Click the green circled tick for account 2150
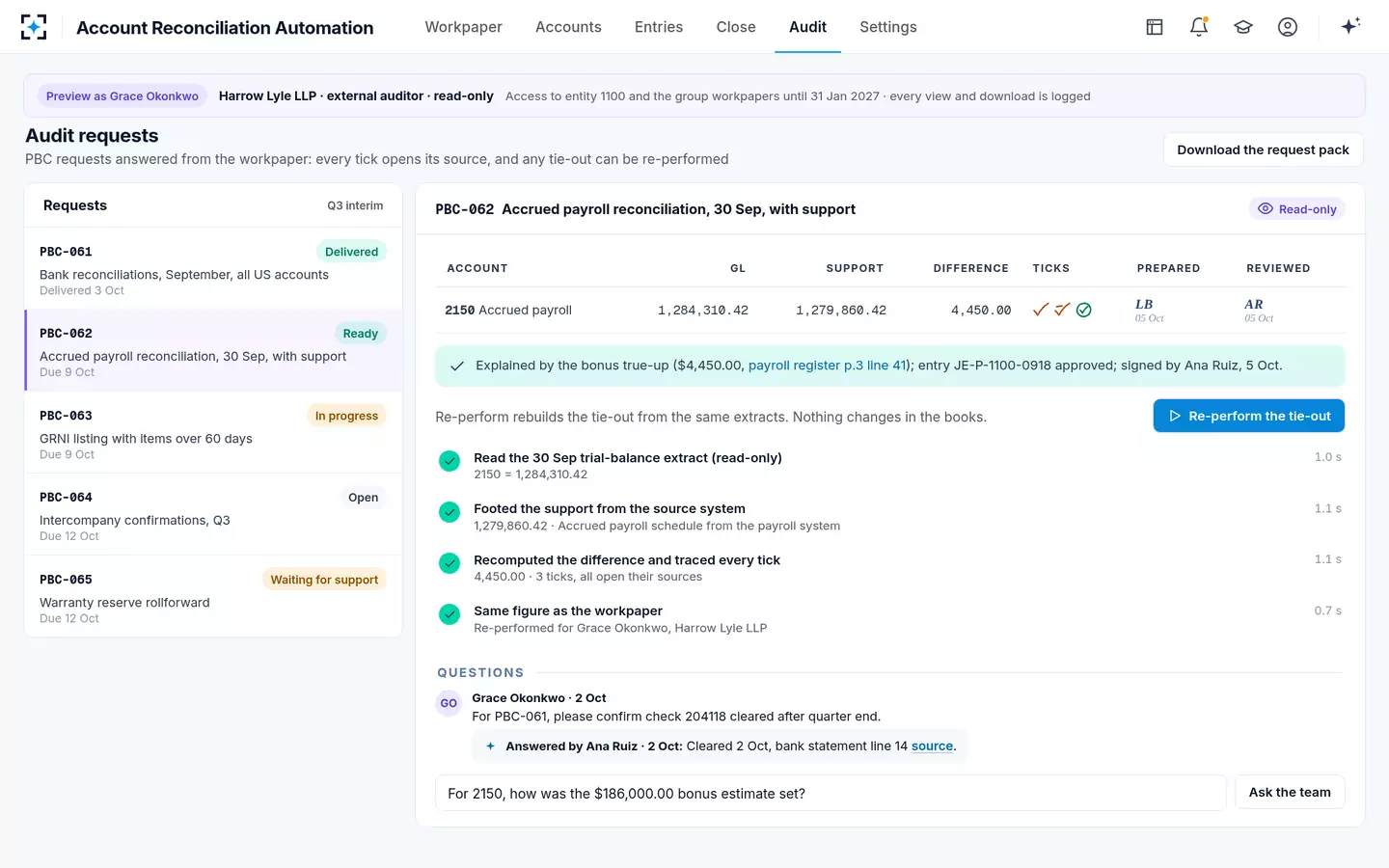Screen dimensions: 1389x868 pos(1084,310)
